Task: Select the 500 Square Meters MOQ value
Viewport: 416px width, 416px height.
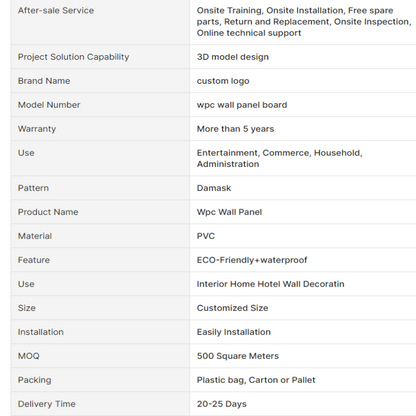Action: 238,356
